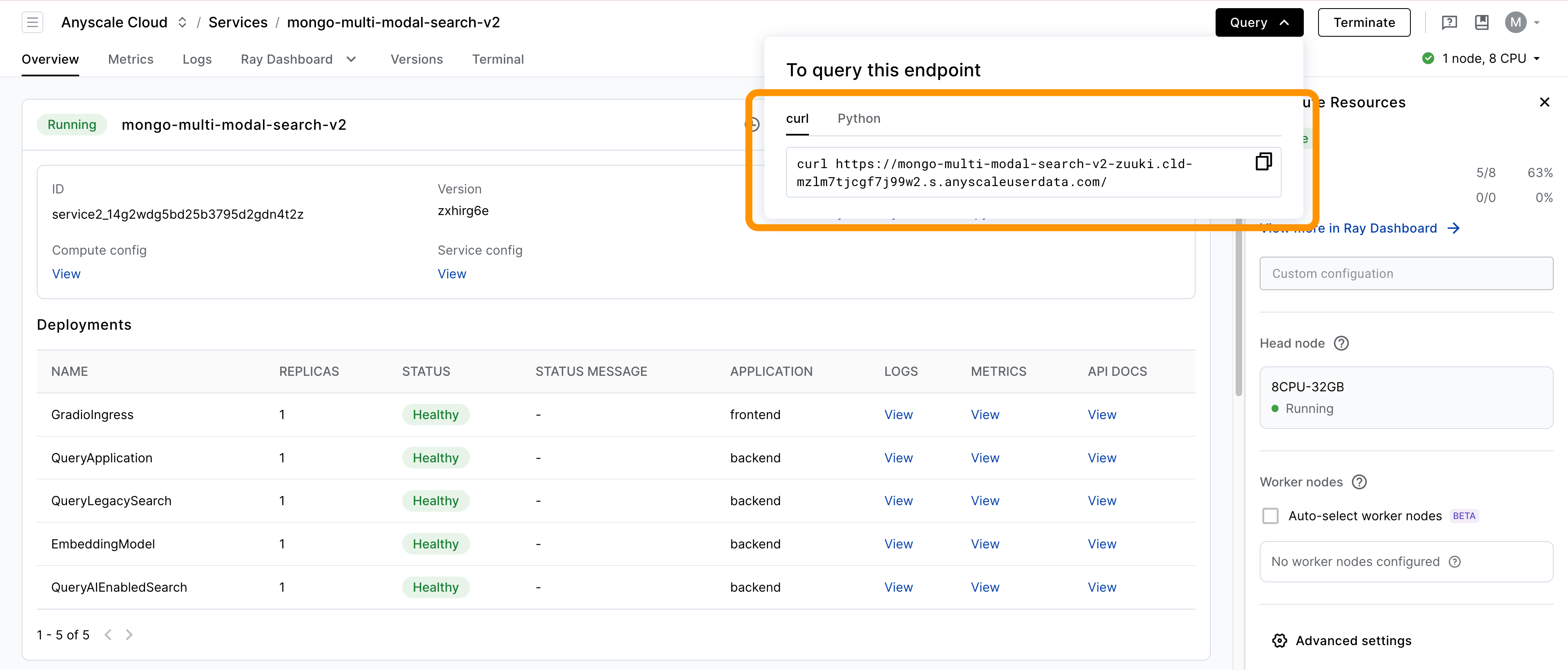
Task: Click the Query dropdown button
Action: [1259, 22]
